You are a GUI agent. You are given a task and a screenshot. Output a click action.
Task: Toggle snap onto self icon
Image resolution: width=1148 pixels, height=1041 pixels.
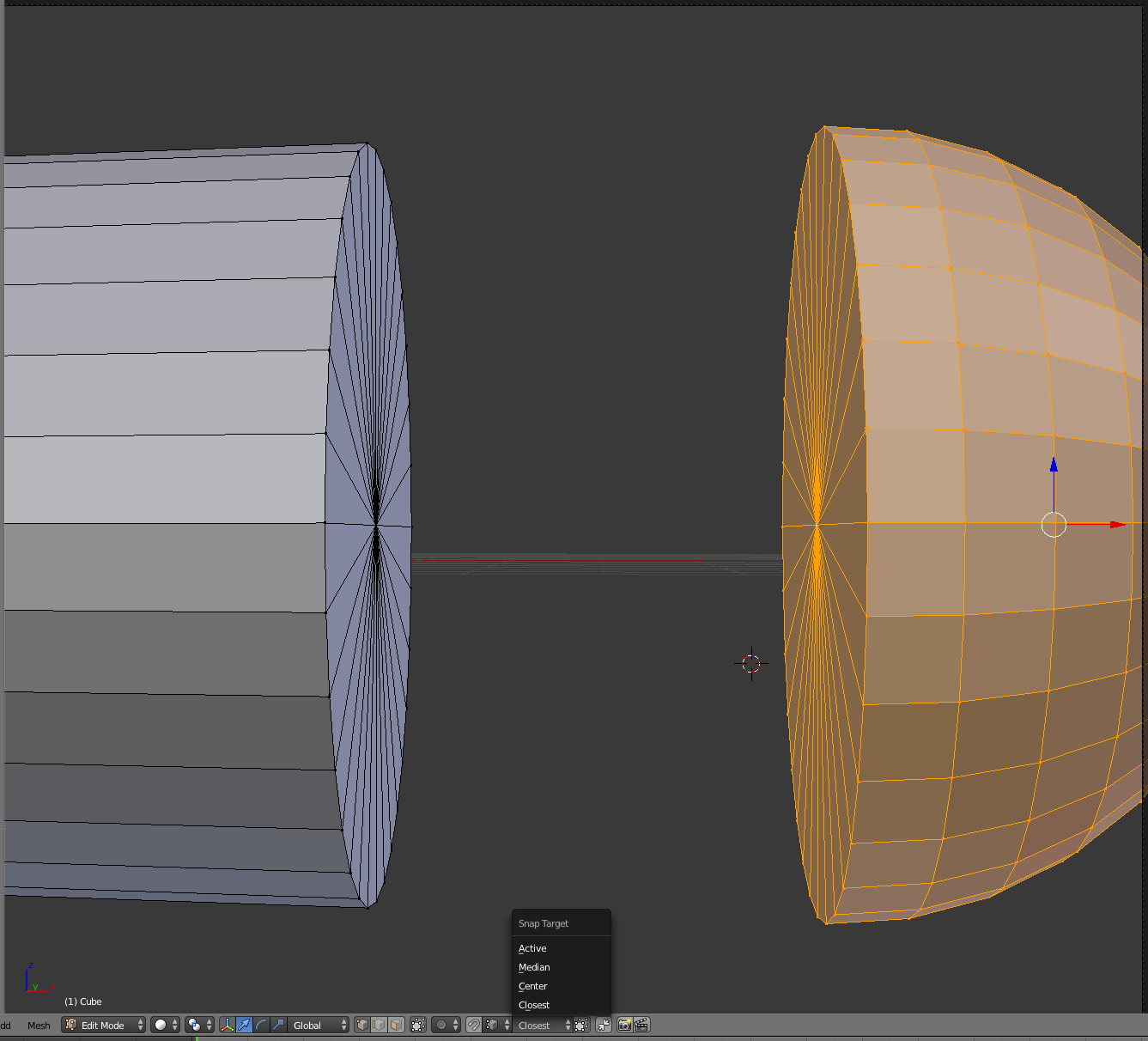582,1025
